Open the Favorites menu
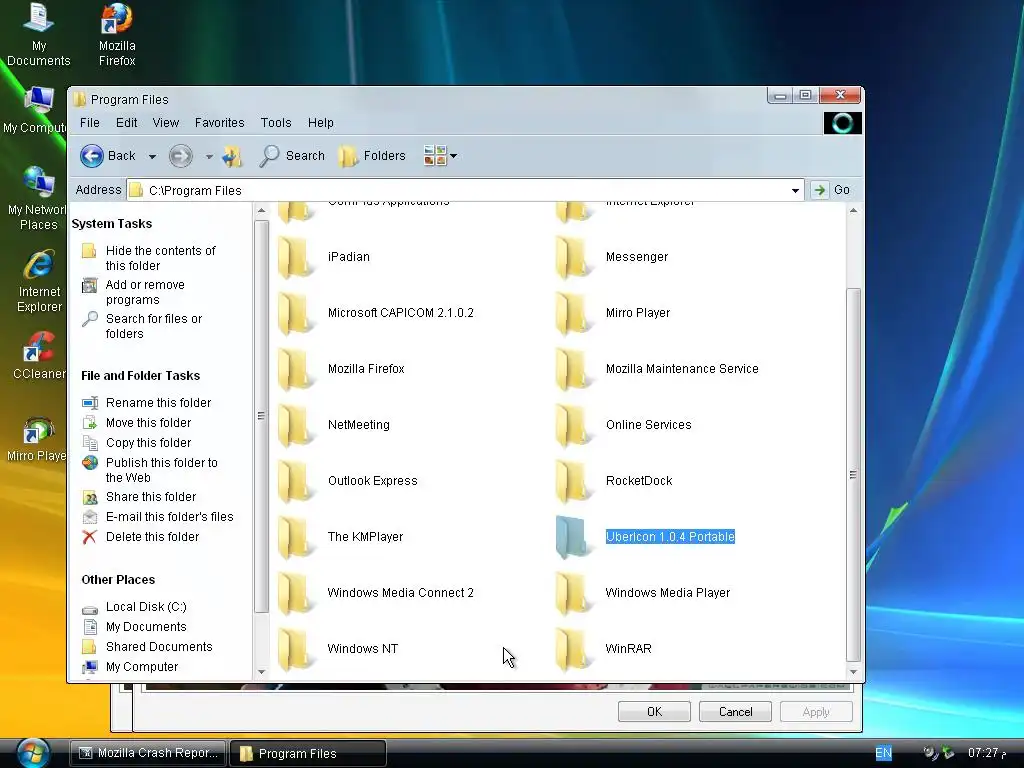Screen dimensions: 1024x768 point(219,123)
